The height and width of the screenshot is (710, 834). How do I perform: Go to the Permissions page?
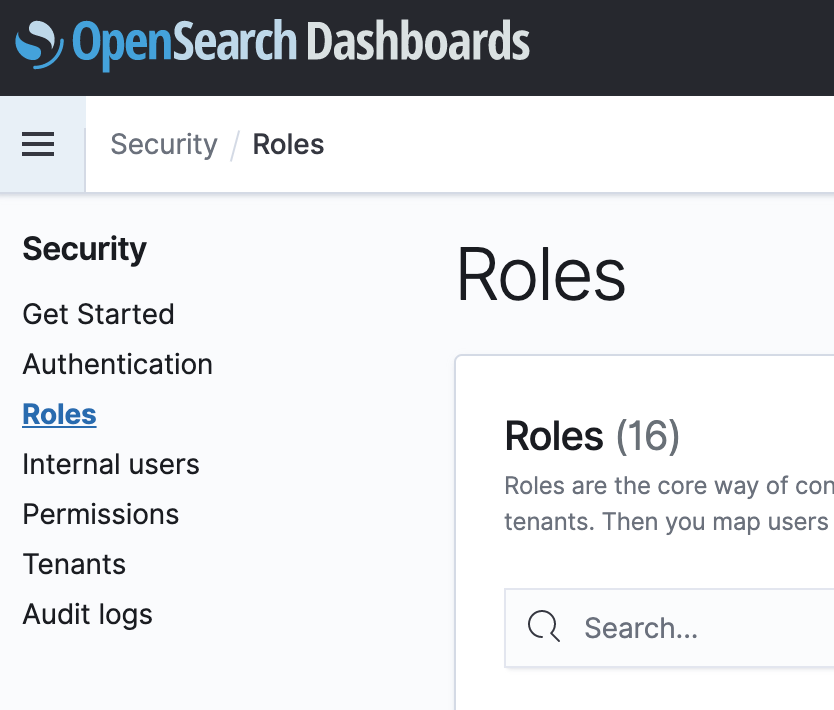(x=100, y=514)
